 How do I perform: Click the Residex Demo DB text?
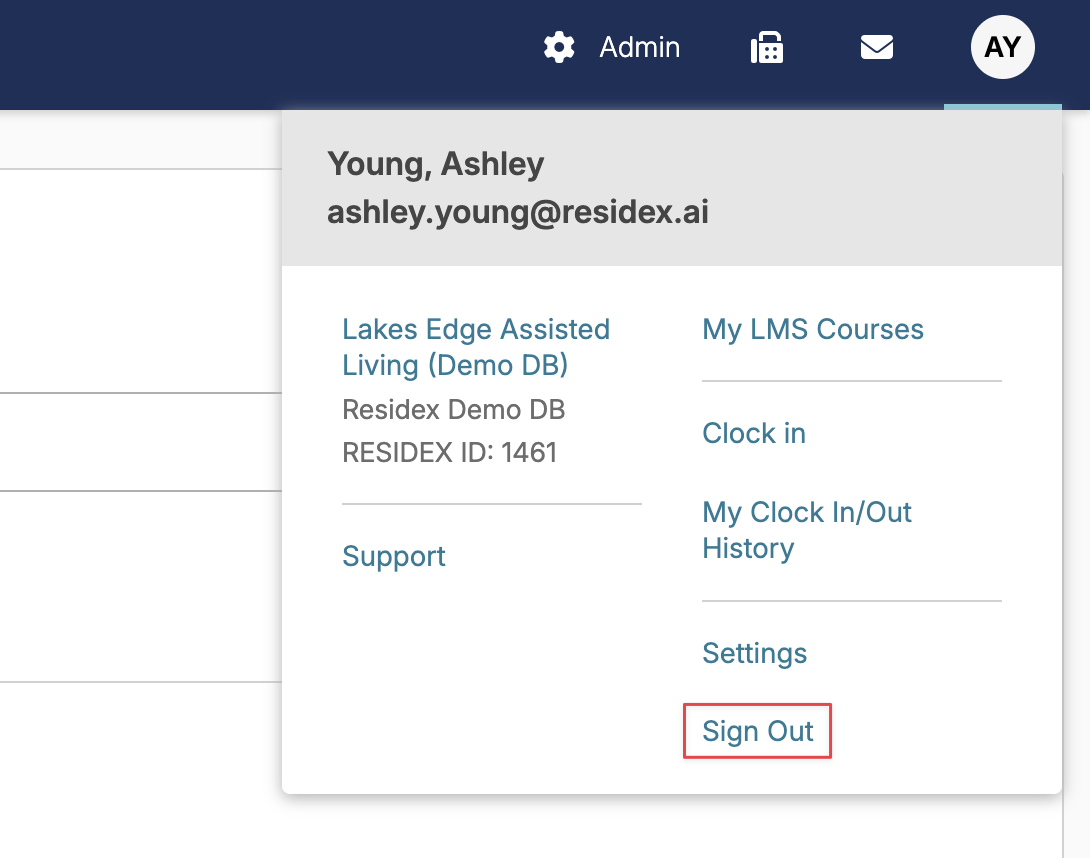(x=454, y=409)
